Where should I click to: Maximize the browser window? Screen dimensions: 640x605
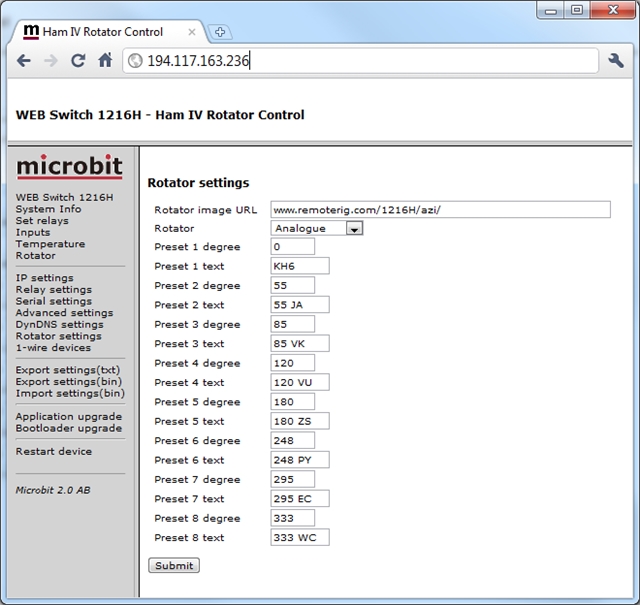(577, 10)
